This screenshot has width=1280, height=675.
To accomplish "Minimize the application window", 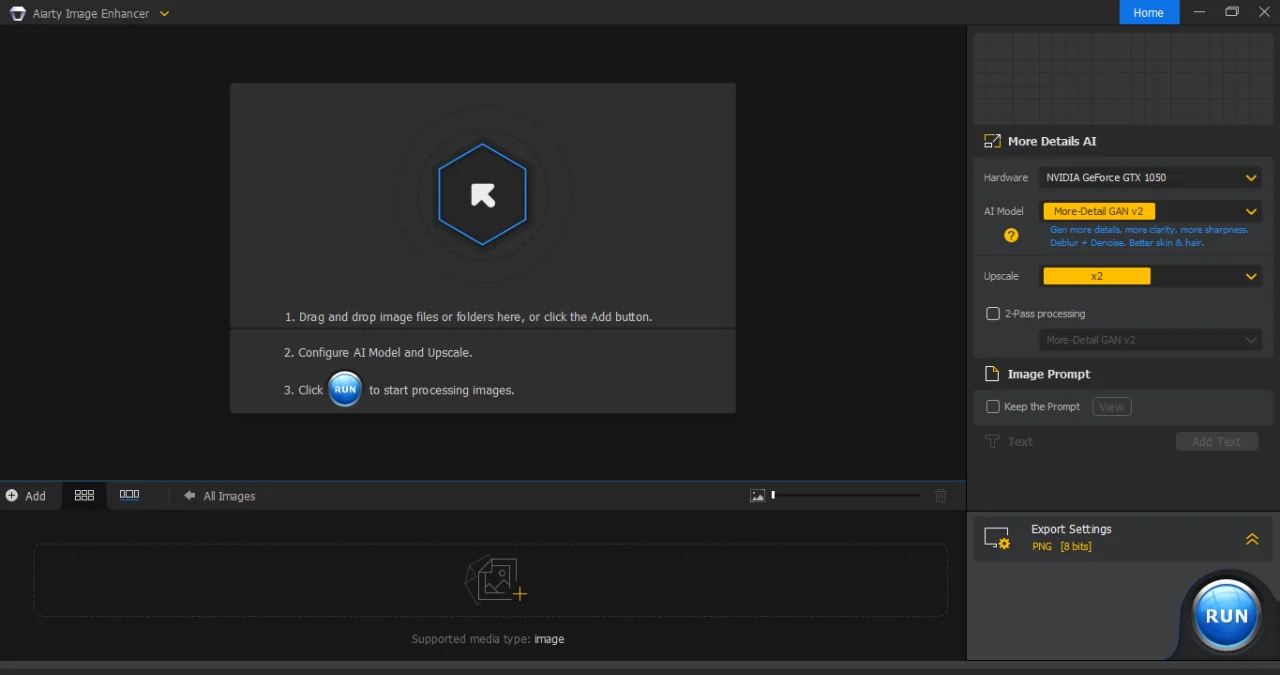I will [1200, 12].
